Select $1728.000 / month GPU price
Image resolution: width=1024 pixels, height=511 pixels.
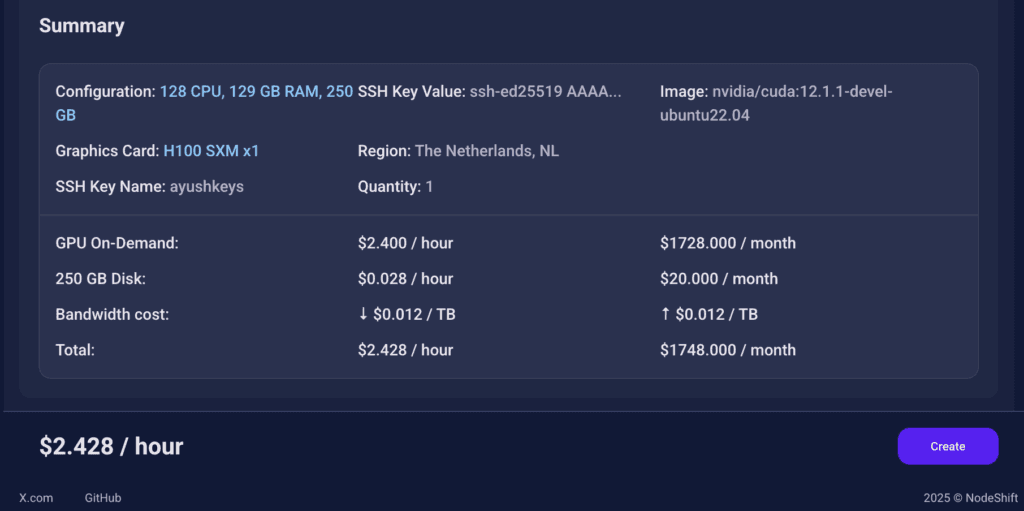coord(728,244)
